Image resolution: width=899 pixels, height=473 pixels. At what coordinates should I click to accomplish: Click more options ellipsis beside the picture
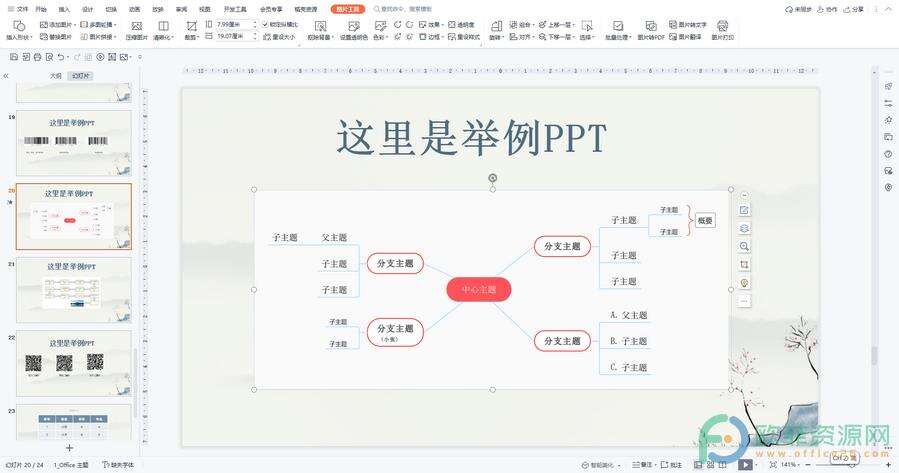pos(744,301)
